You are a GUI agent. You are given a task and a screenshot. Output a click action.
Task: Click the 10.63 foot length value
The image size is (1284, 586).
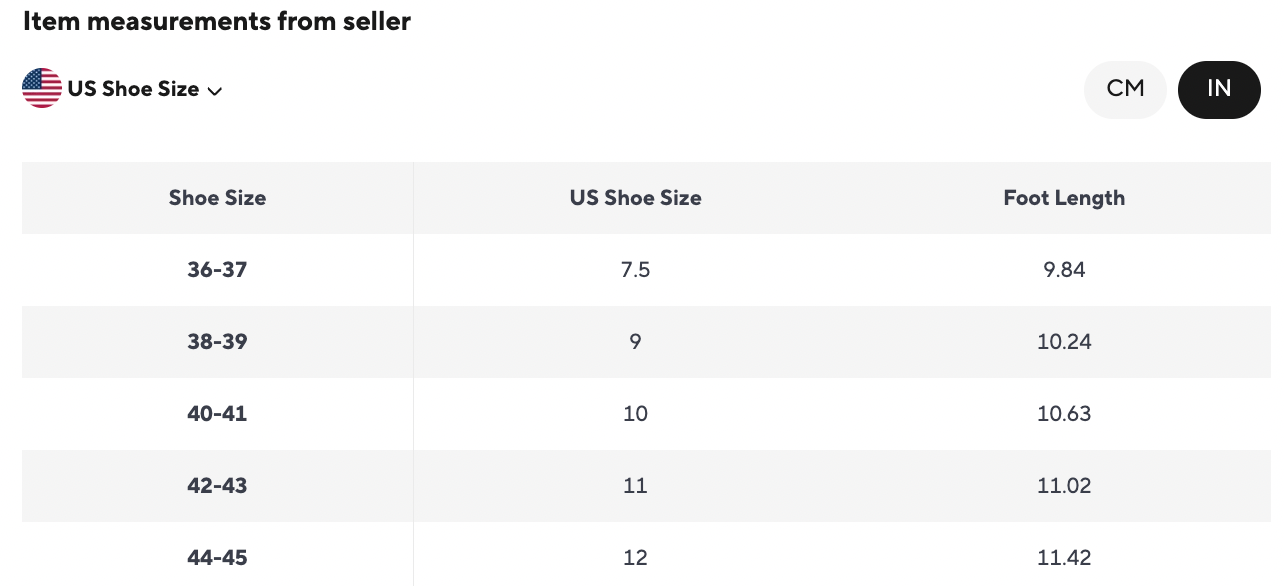1063,414
